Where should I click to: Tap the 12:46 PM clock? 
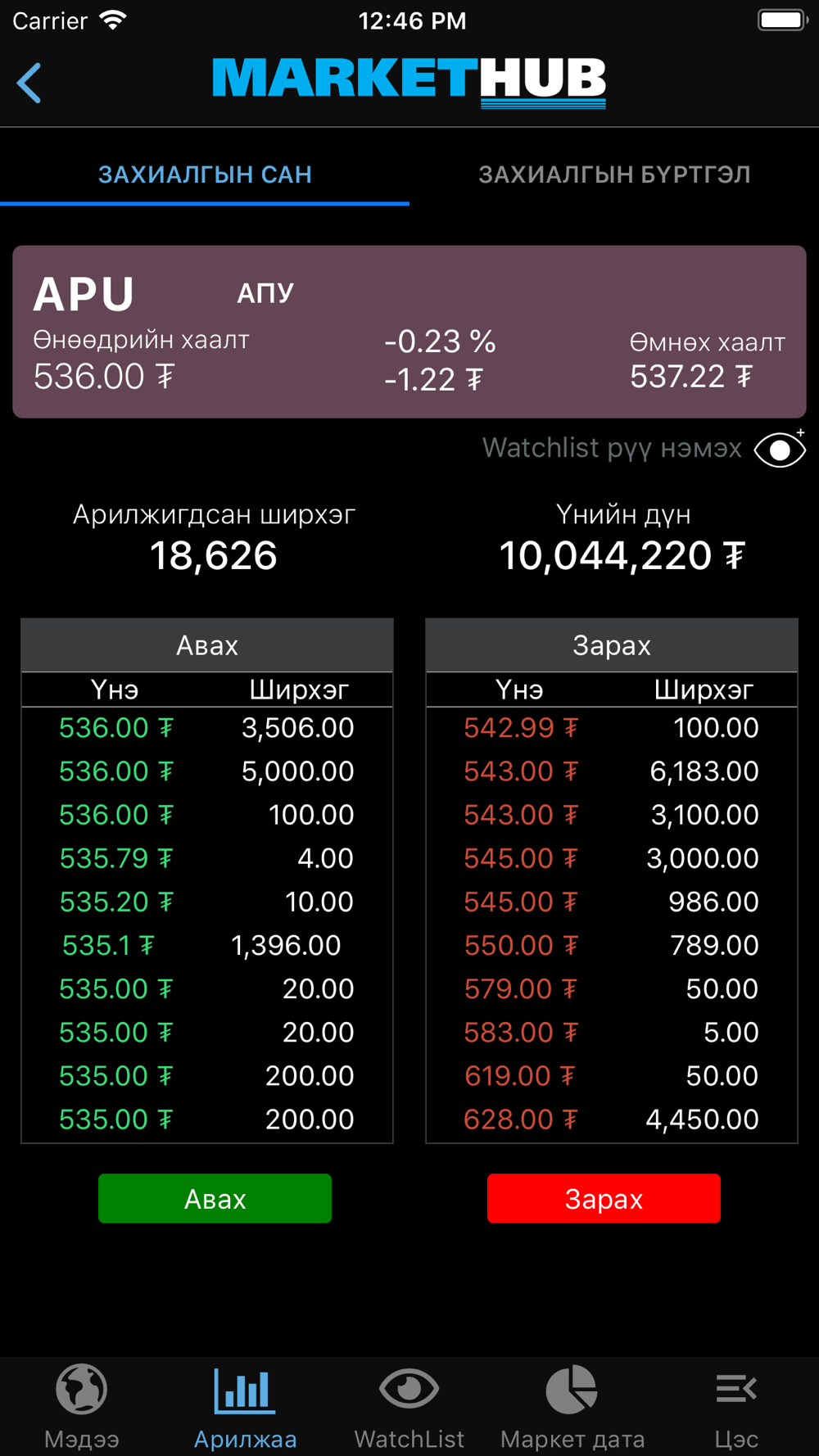click(x=412, y=20)
